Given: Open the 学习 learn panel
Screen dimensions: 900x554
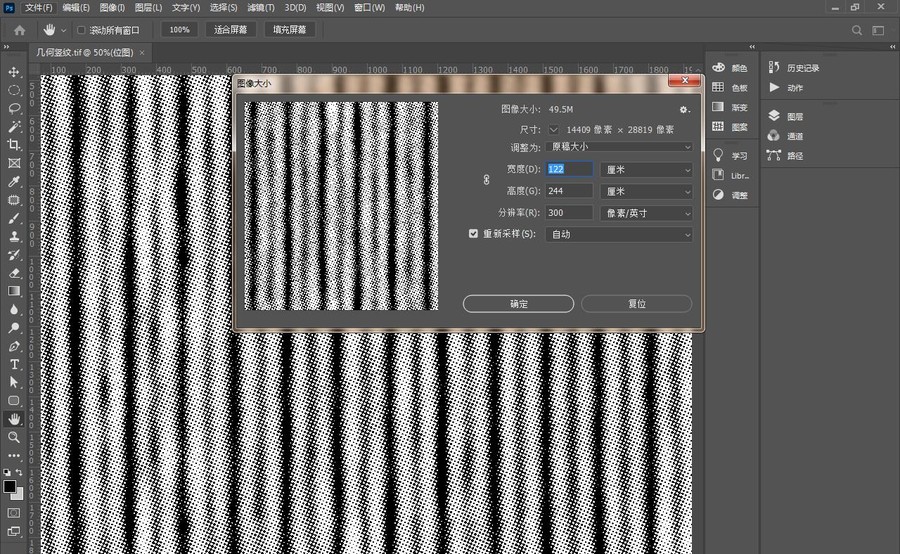Looking at the screenshot, I should [x=730, y=156].
